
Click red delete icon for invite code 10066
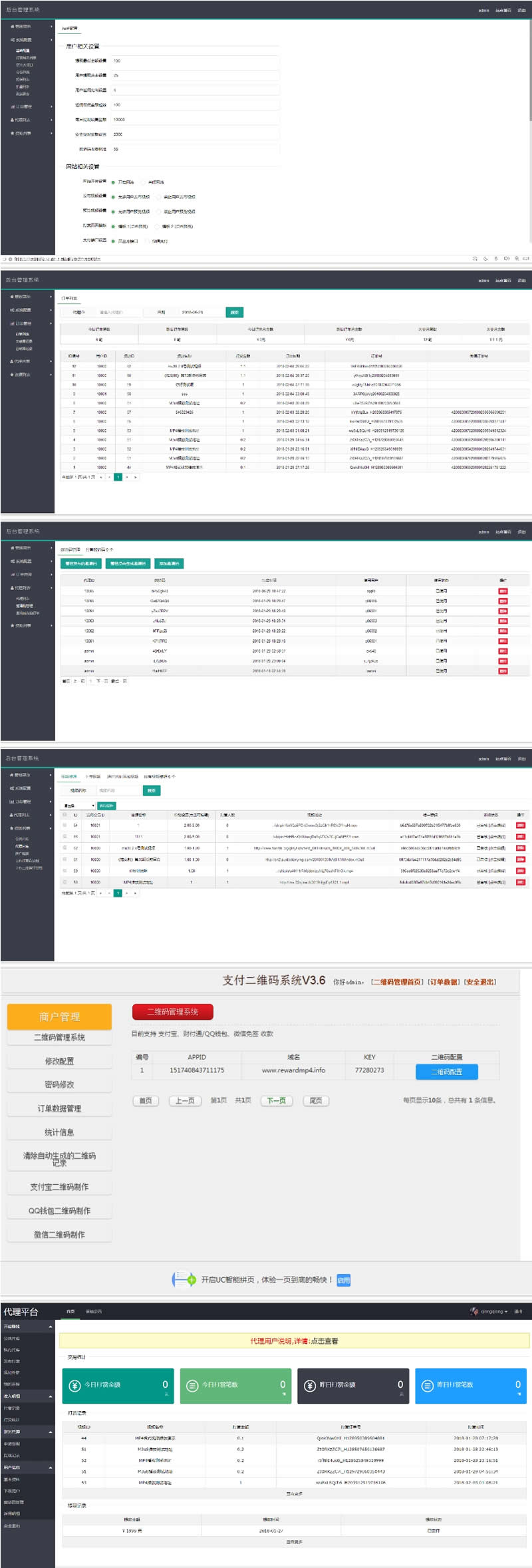(503, 591)
